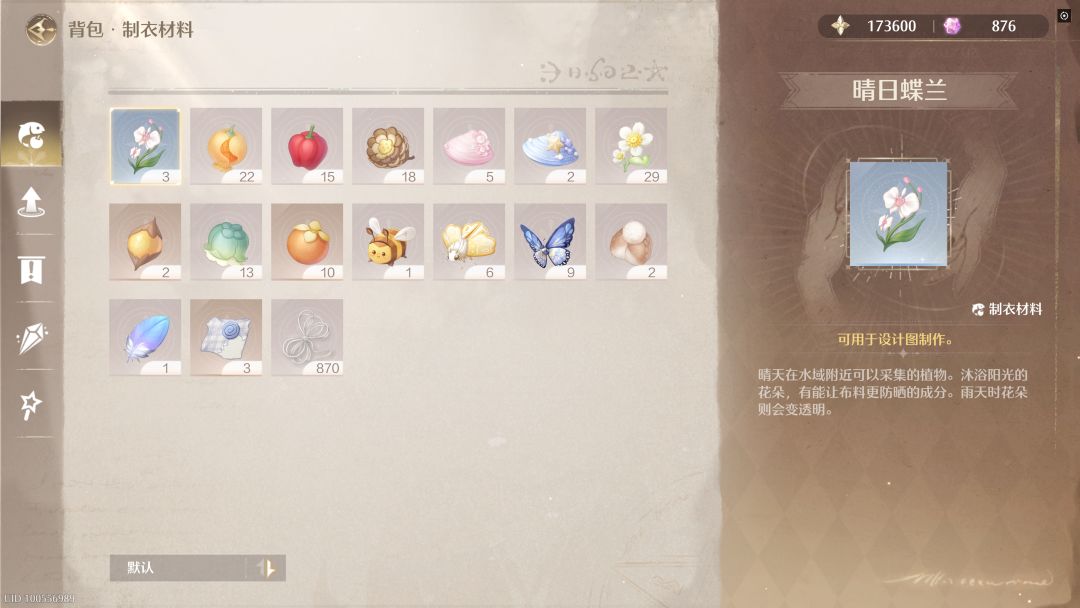Select the bee item with count 1

388,242
